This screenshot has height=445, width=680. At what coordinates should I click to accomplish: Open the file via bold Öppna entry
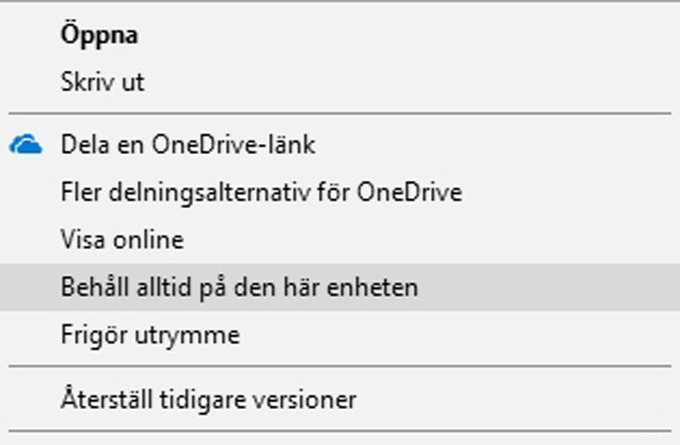[x=340, y=35]
